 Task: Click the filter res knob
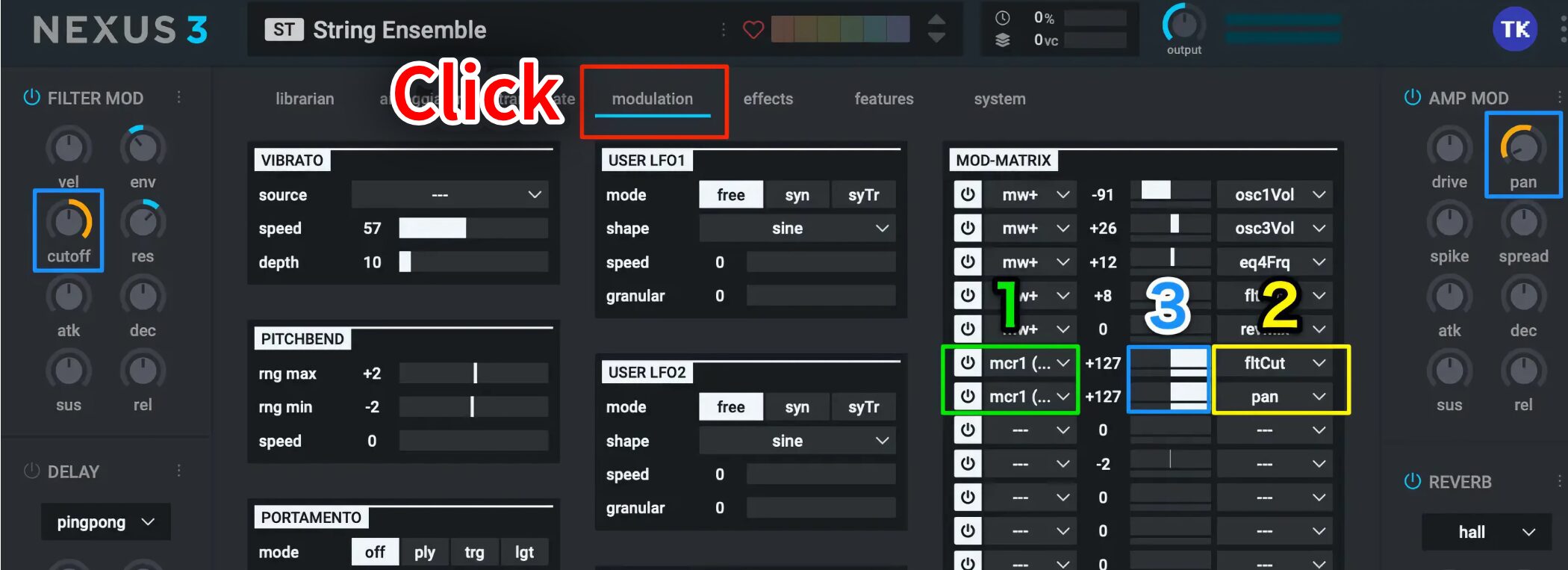[x=143, y=222]
